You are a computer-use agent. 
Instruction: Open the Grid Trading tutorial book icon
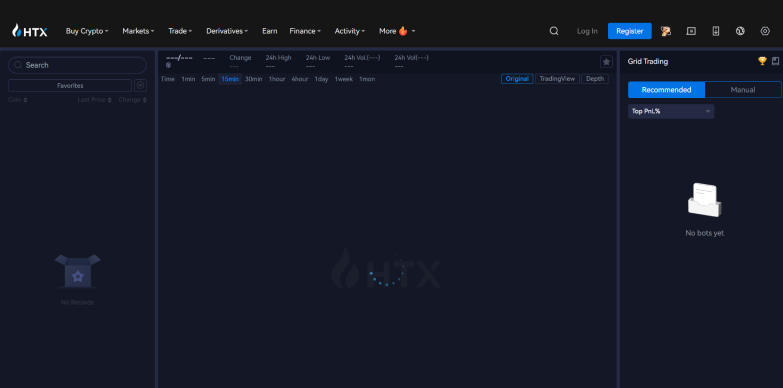pyautogui.click(x=775, y=61)
